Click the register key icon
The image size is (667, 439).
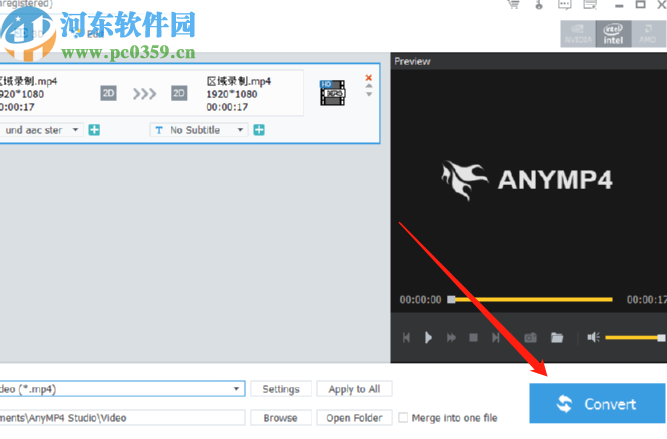(x=539, y=5)
